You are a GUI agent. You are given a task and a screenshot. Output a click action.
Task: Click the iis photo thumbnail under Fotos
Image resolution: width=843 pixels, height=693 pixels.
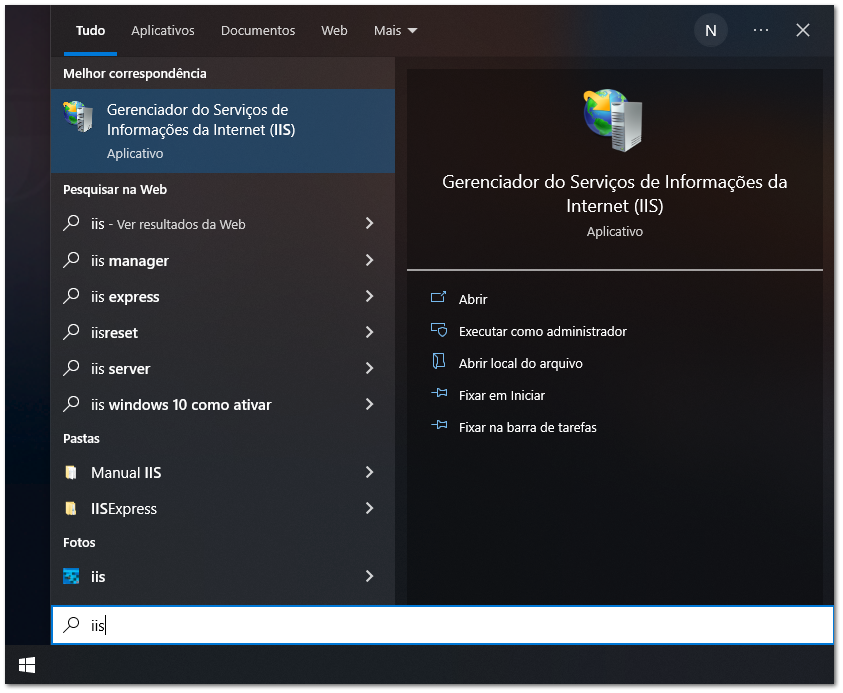pos(70,576)
